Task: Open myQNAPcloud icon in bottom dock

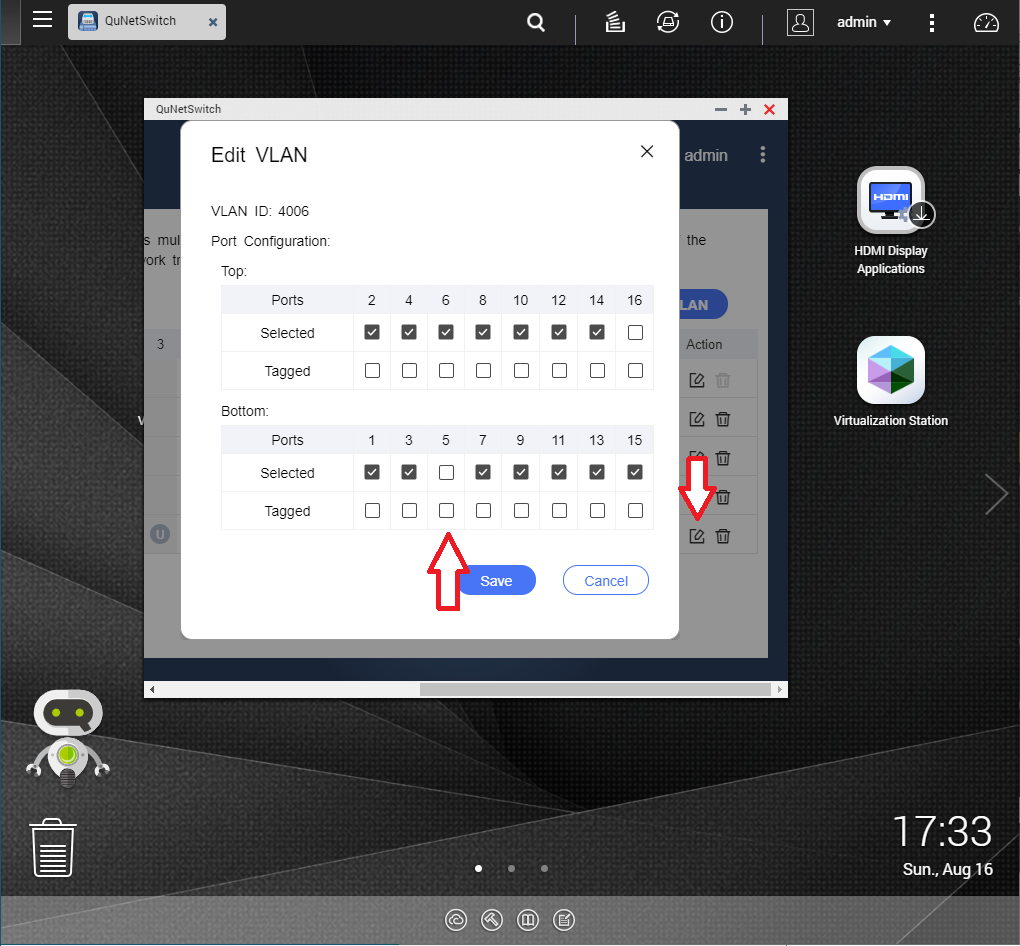Action: click(456, 920)
